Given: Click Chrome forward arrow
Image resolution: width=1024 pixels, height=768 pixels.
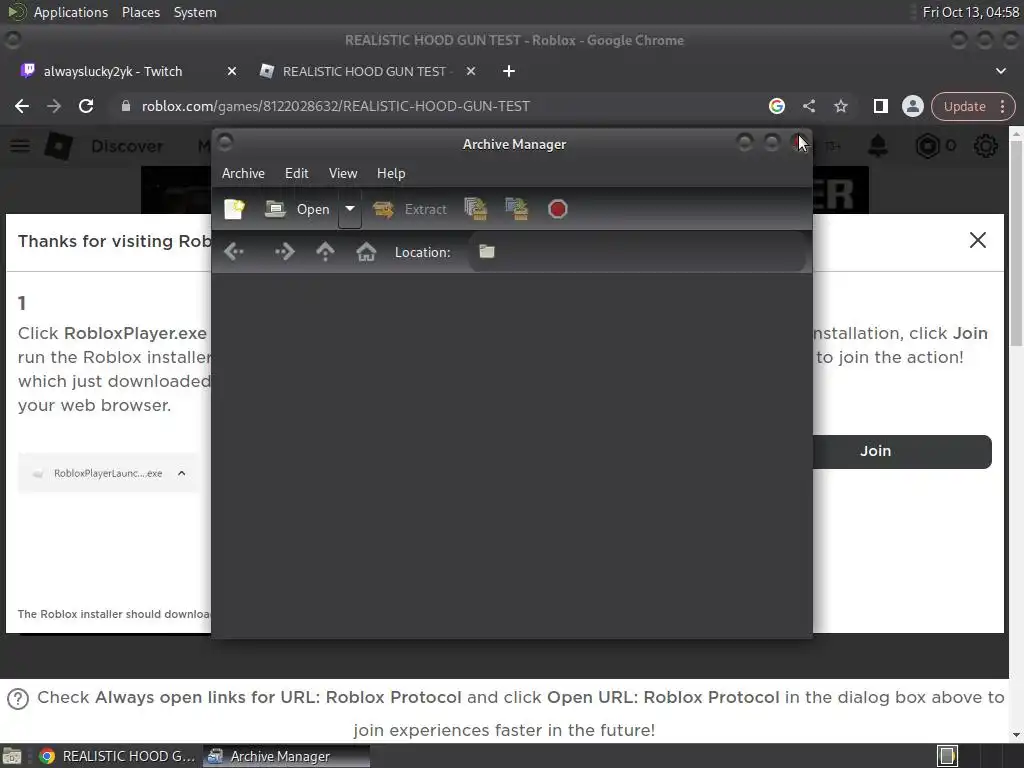Looking at the screenshot, I should point(54,106).
